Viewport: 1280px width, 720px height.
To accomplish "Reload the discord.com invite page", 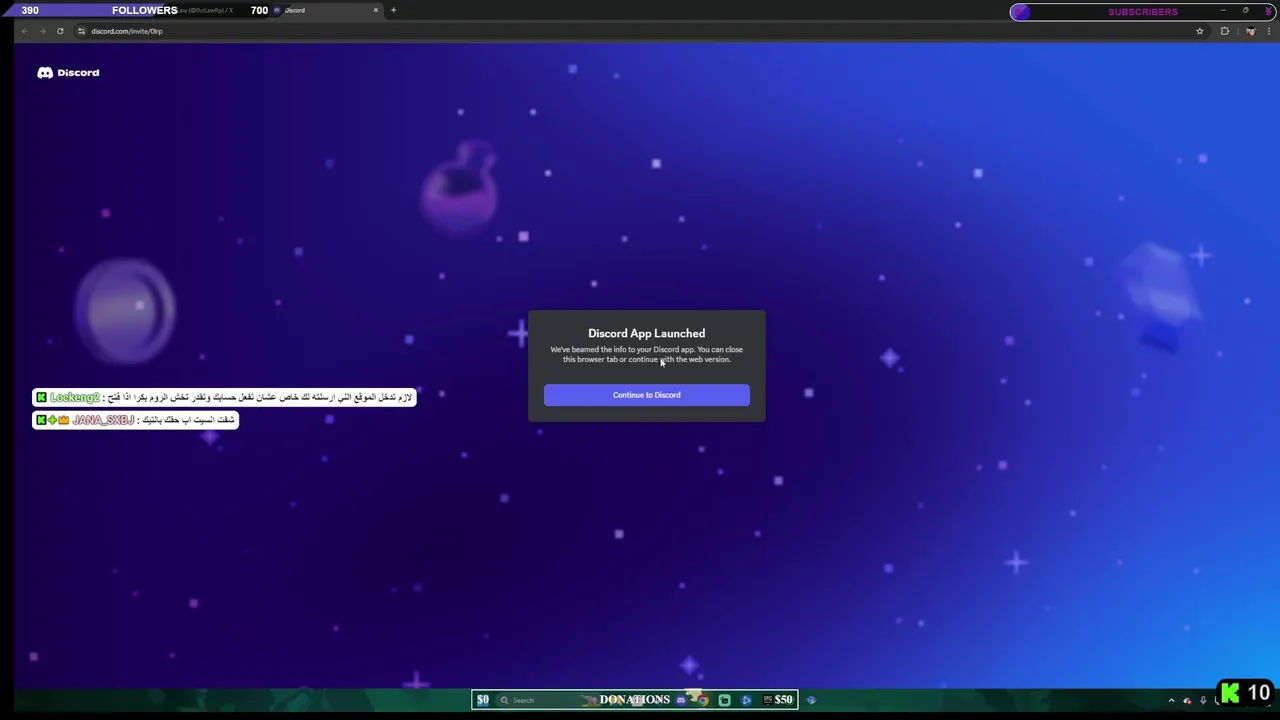I will [x=60, y=31].
